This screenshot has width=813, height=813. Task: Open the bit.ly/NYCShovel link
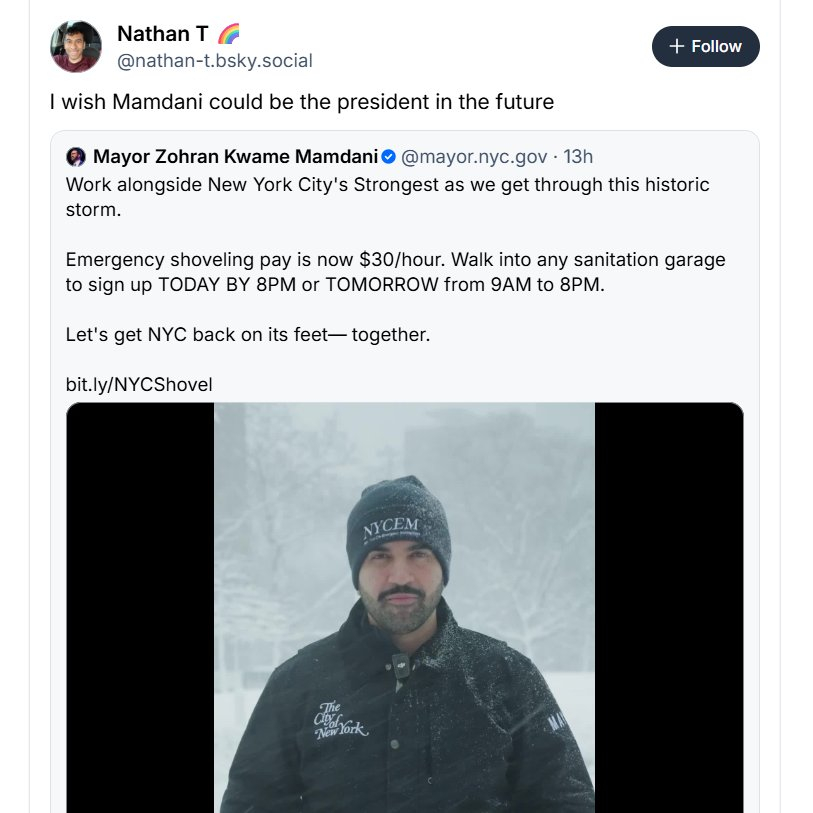[139, 385]
